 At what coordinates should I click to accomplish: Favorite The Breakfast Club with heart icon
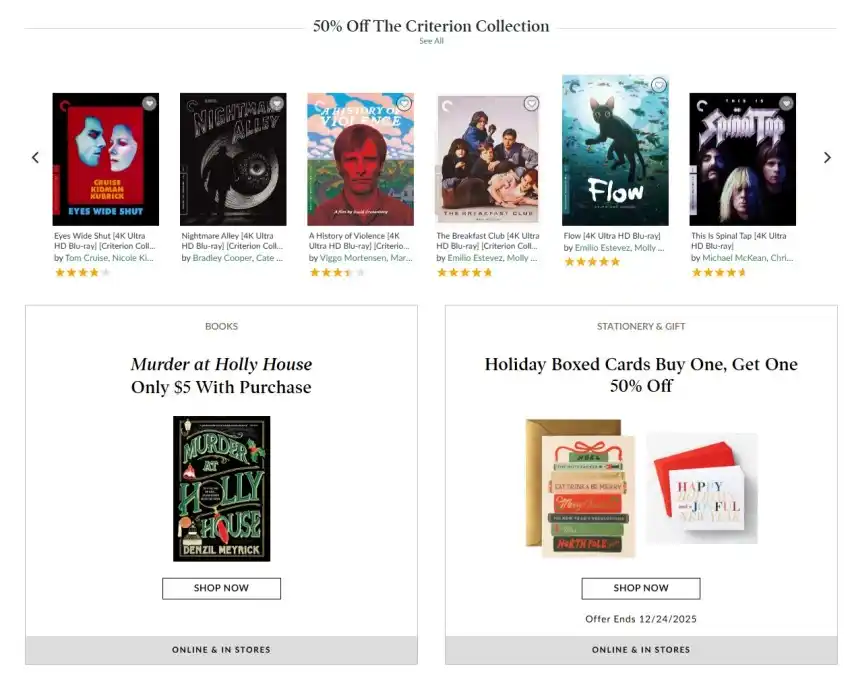pyautogui.click(x=531, y=103)
